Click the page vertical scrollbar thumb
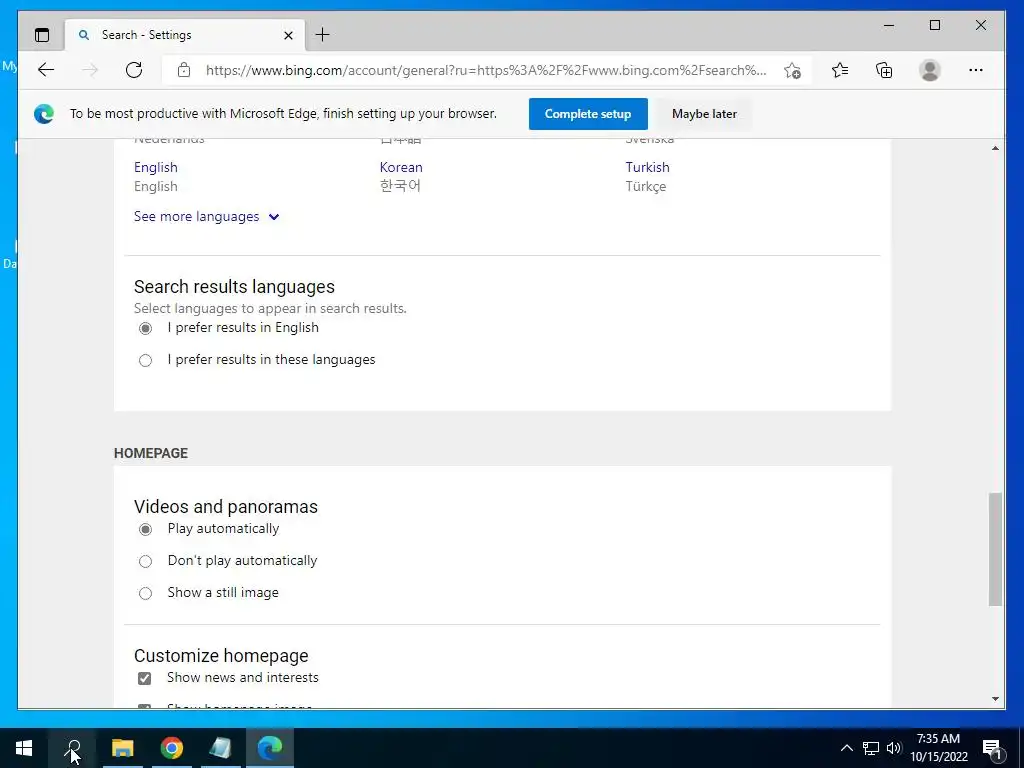The height and width of the screenshot is (768, 1024). (x=995, y=549)
